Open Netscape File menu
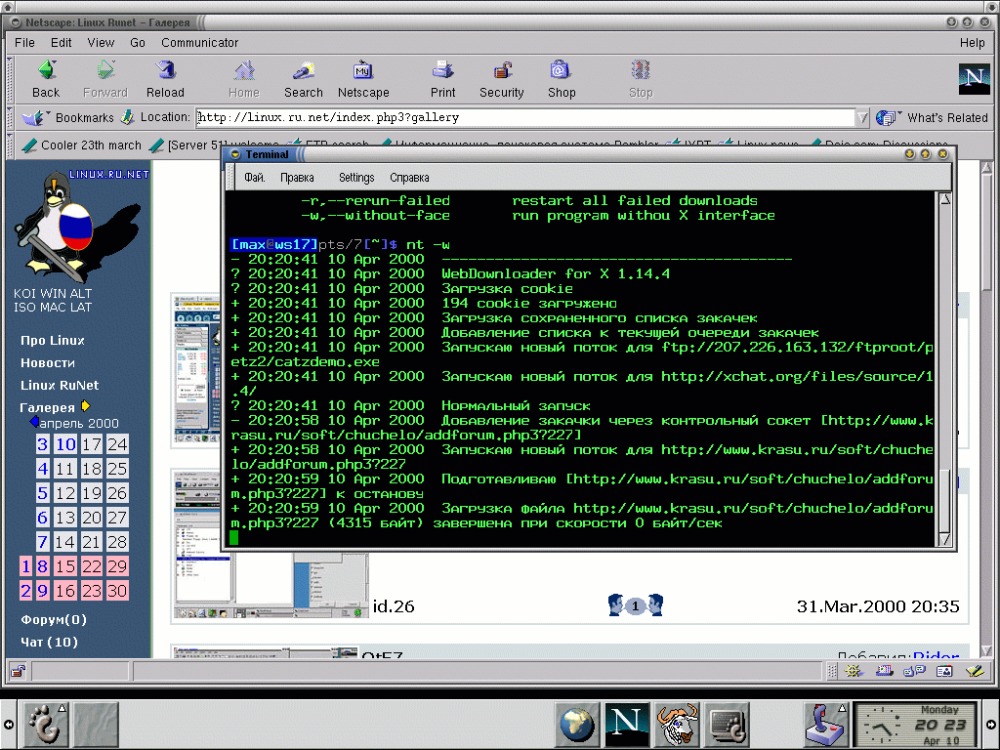1000x750 pixels. (x=24, y=43)
